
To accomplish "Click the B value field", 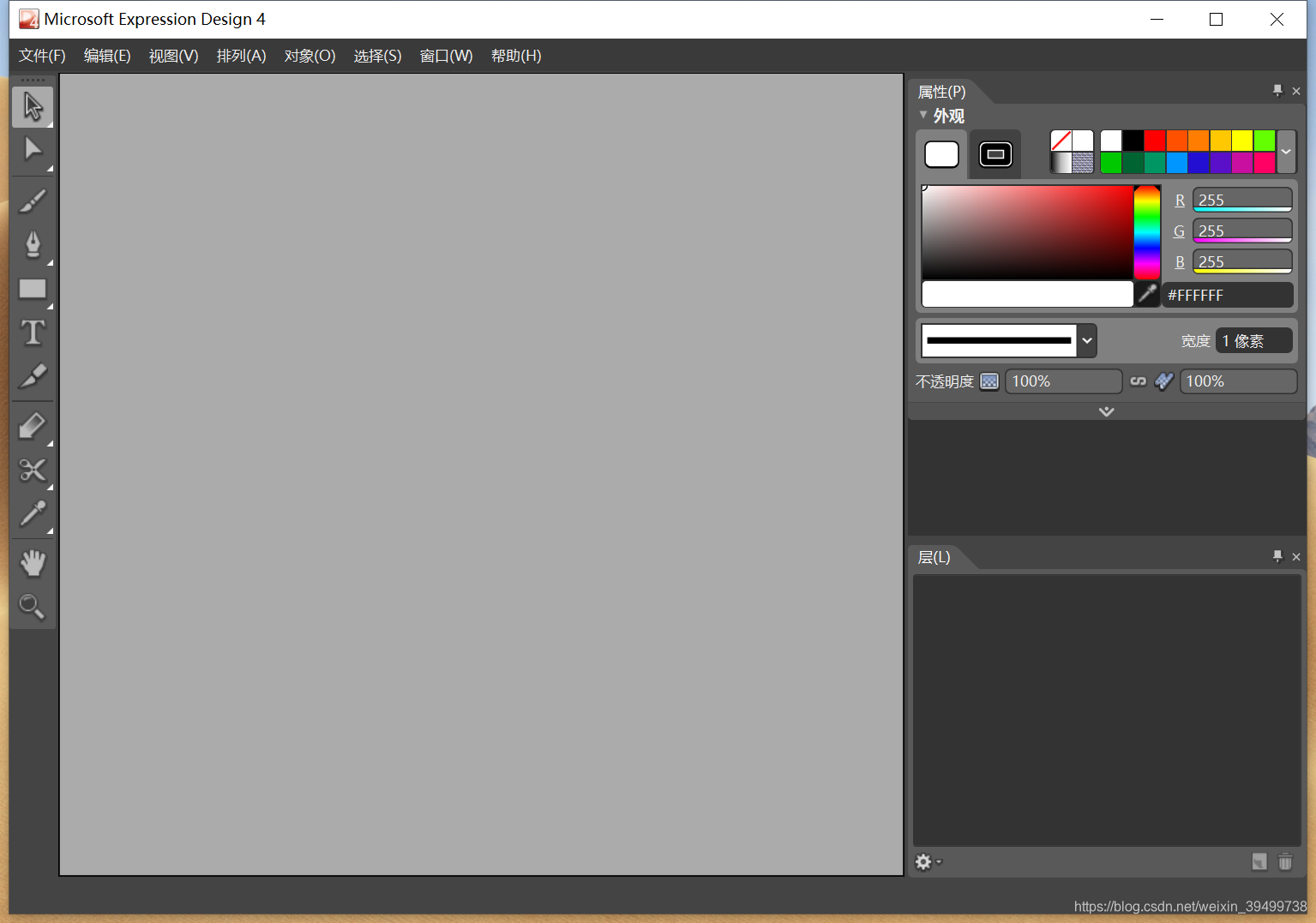I will click(x=1242, y=261).
